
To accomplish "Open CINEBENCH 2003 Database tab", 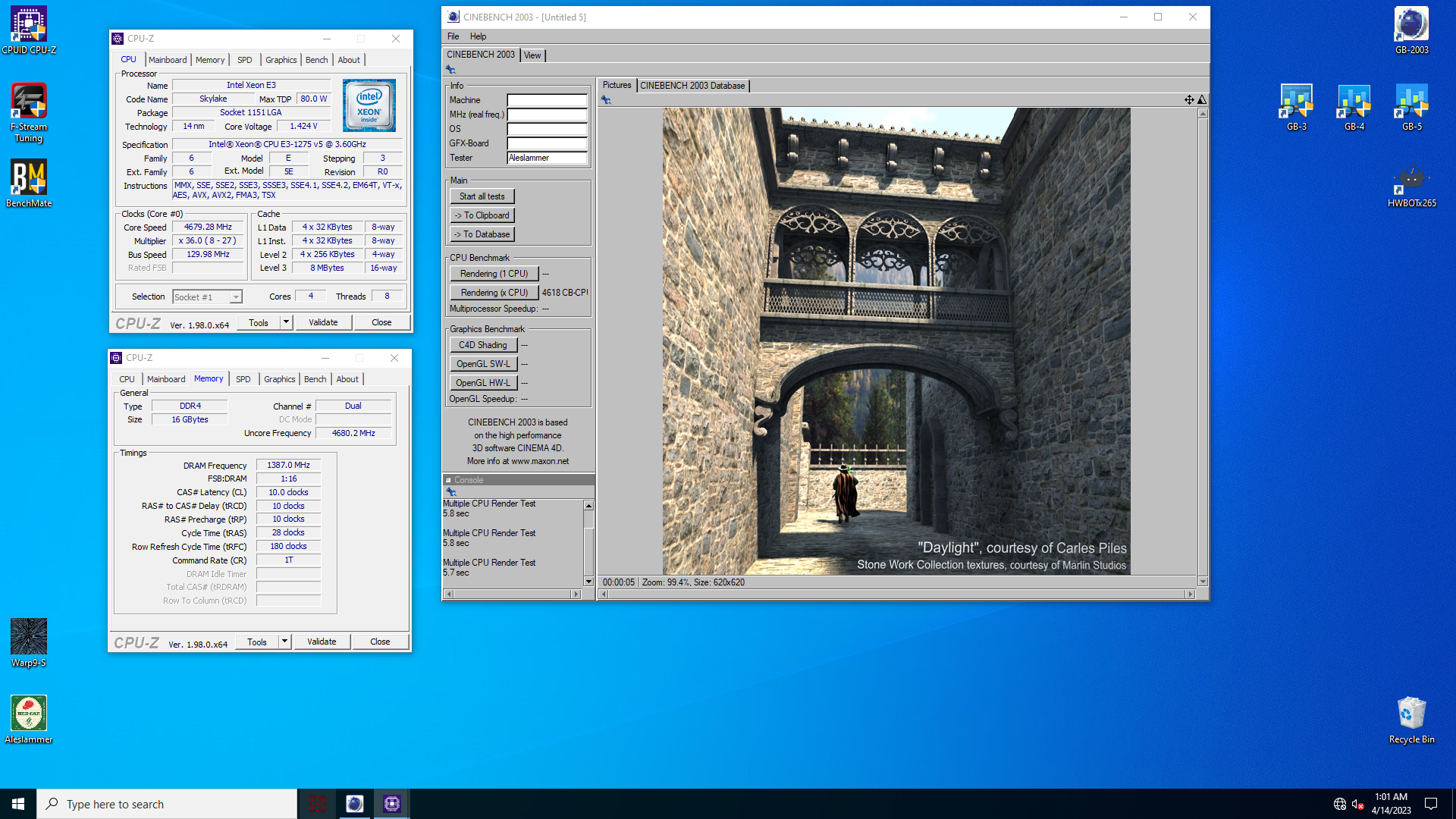I will point(692,86).
